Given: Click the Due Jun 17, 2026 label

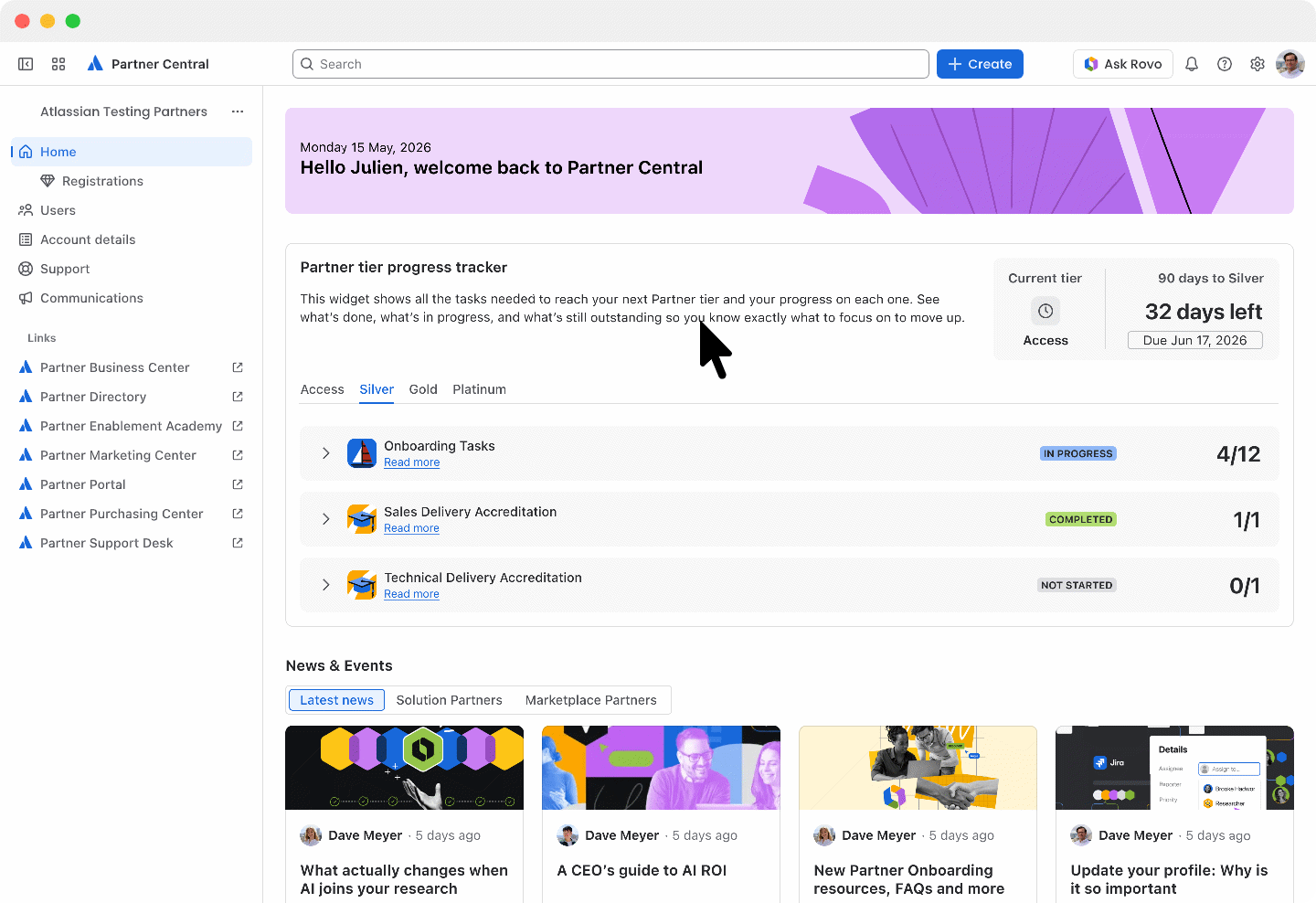Looking at the screenshot, I should 1195,340.
